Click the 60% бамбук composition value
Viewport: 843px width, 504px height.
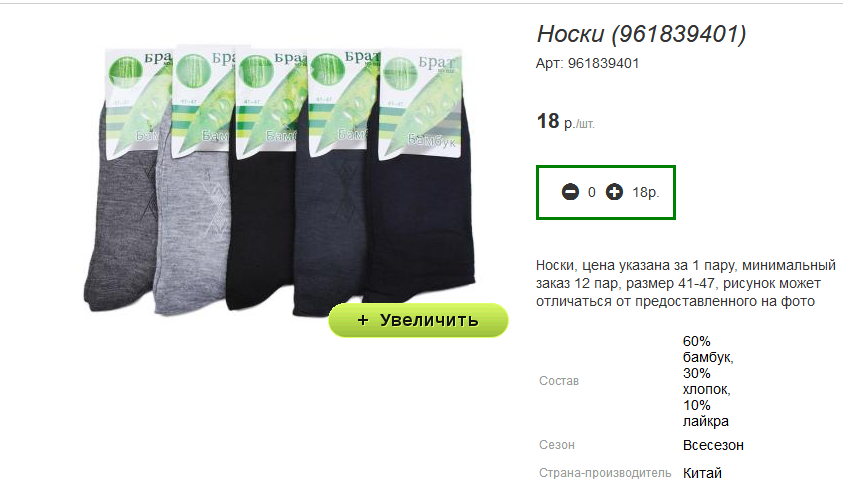point(708,349)
